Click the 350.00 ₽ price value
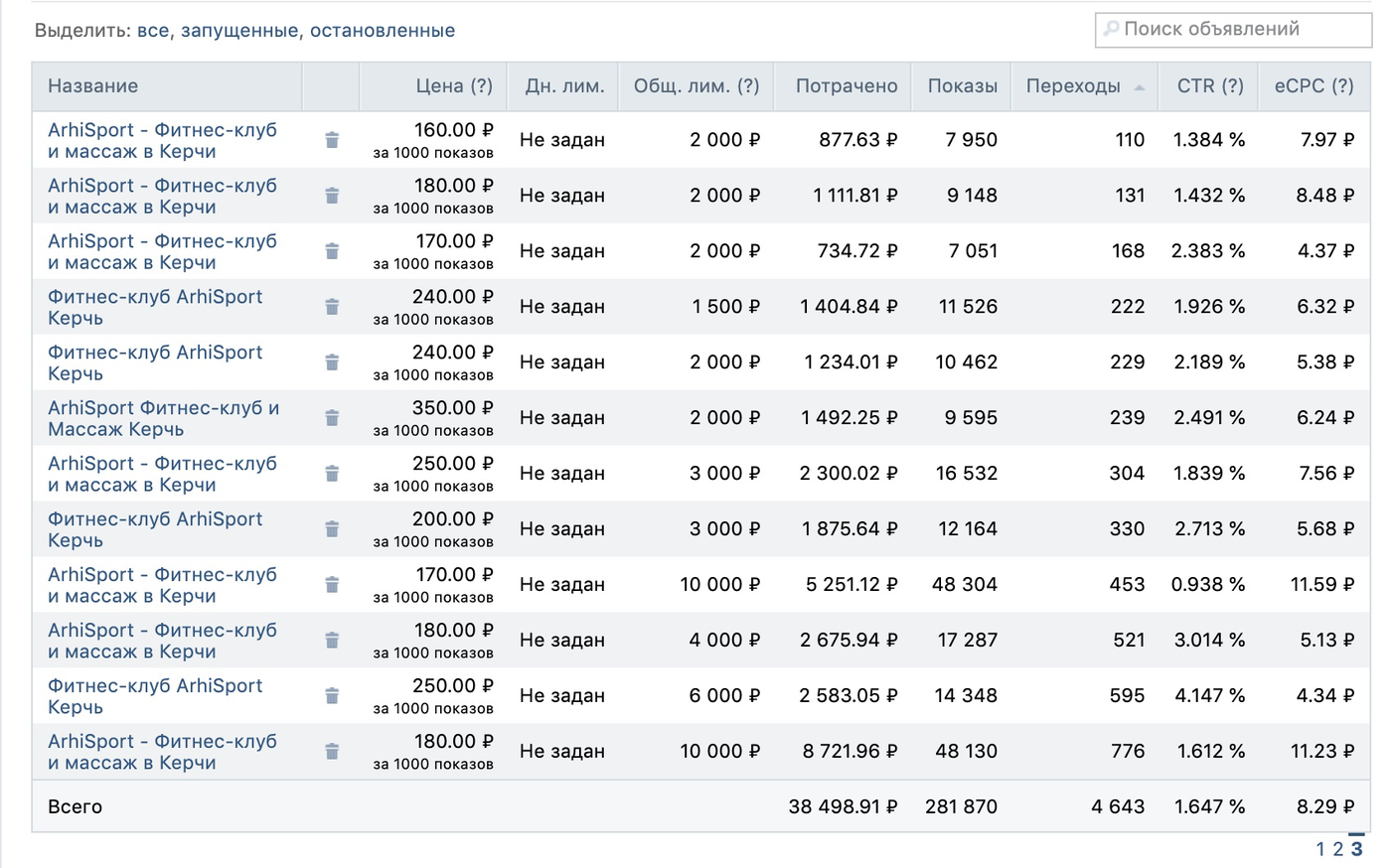Screen dimensions: 1391x868 tap(453, 408)
